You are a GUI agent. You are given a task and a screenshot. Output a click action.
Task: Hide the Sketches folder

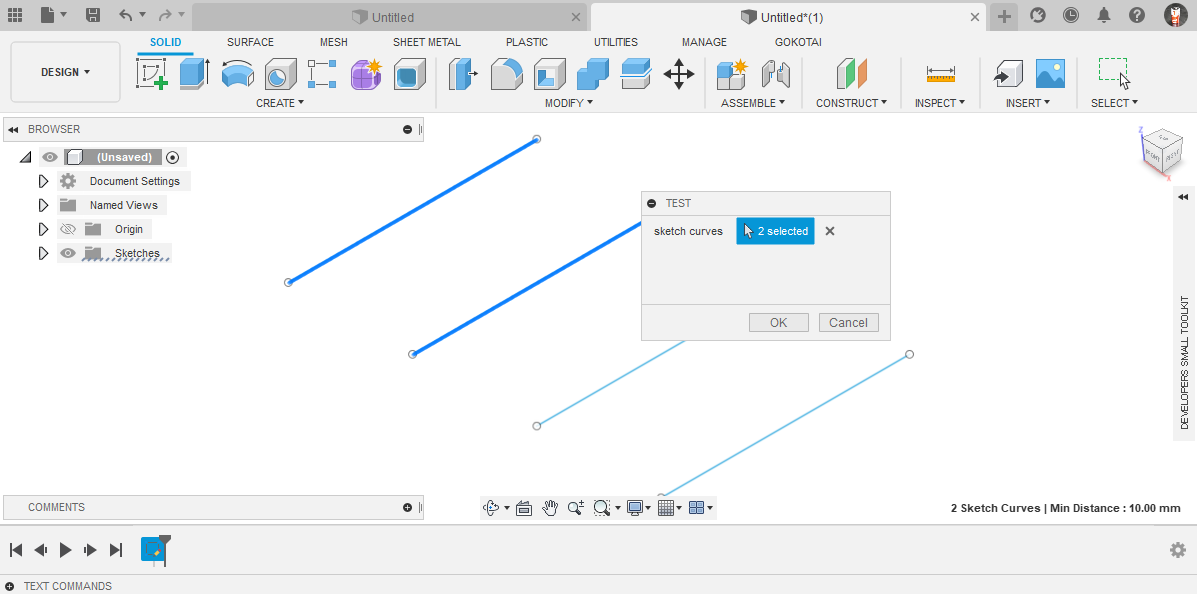click(68, 253)
